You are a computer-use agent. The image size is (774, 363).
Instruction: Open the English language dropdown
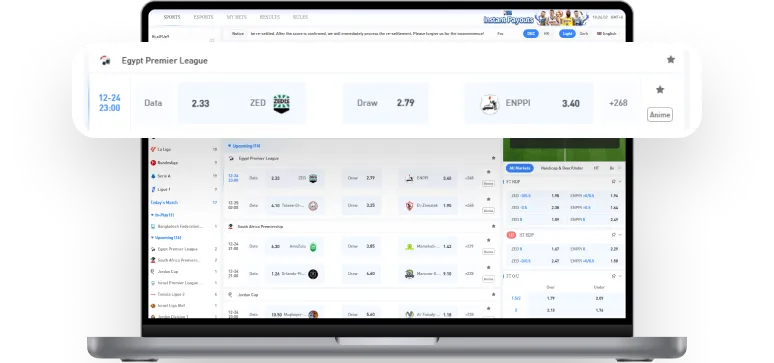pos(607,34)
